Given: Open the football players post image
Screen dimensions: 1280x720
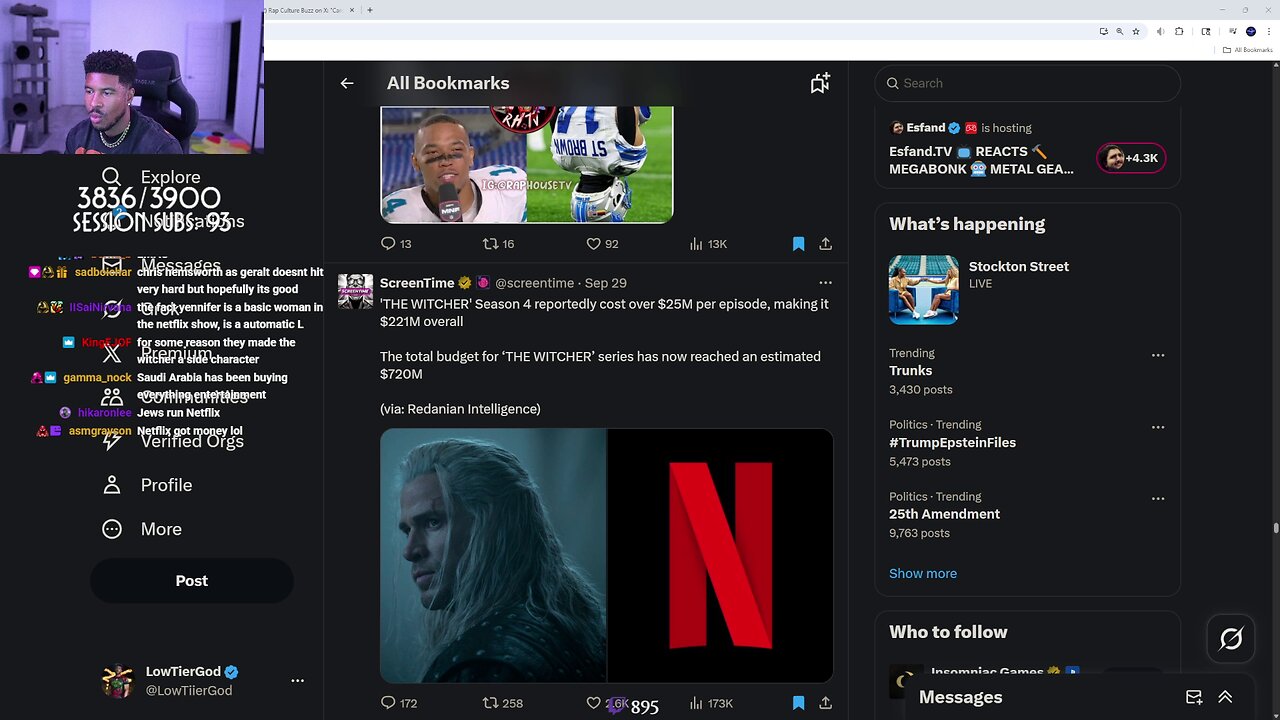Looking at the screenshot, I should (x=527, y=164).
